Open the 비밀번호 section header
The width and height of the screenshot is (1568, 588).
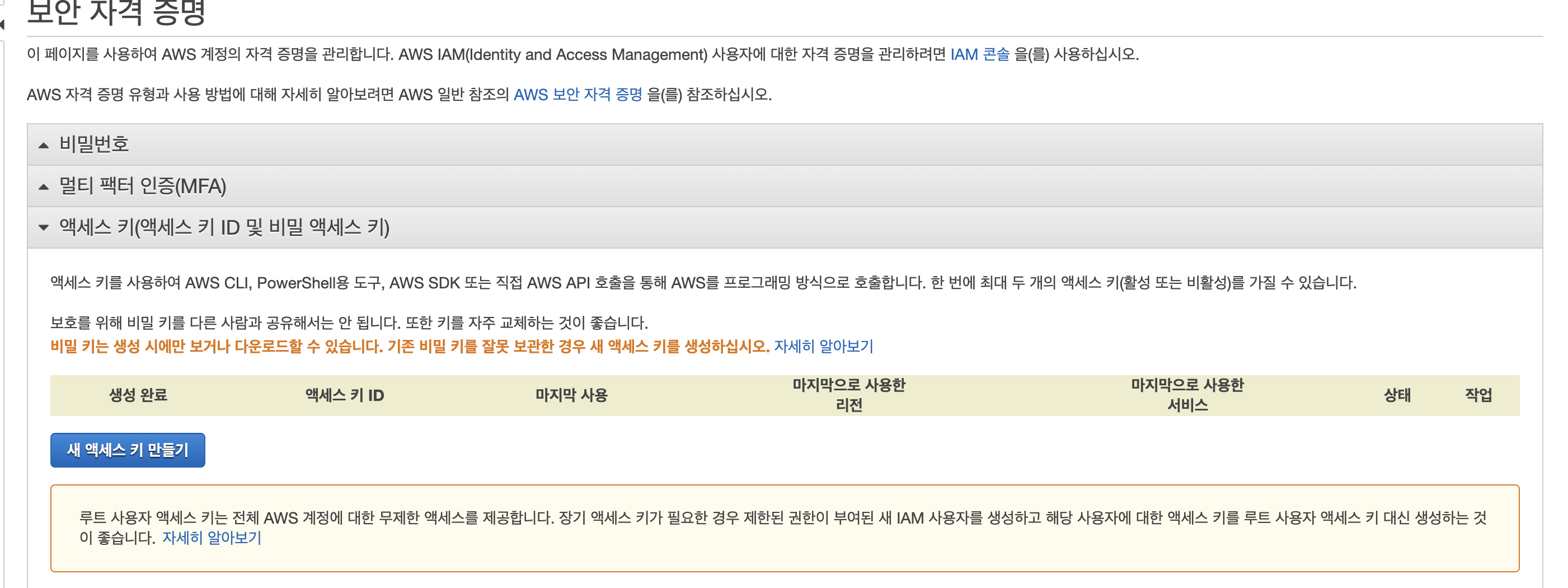coord(785,144)
